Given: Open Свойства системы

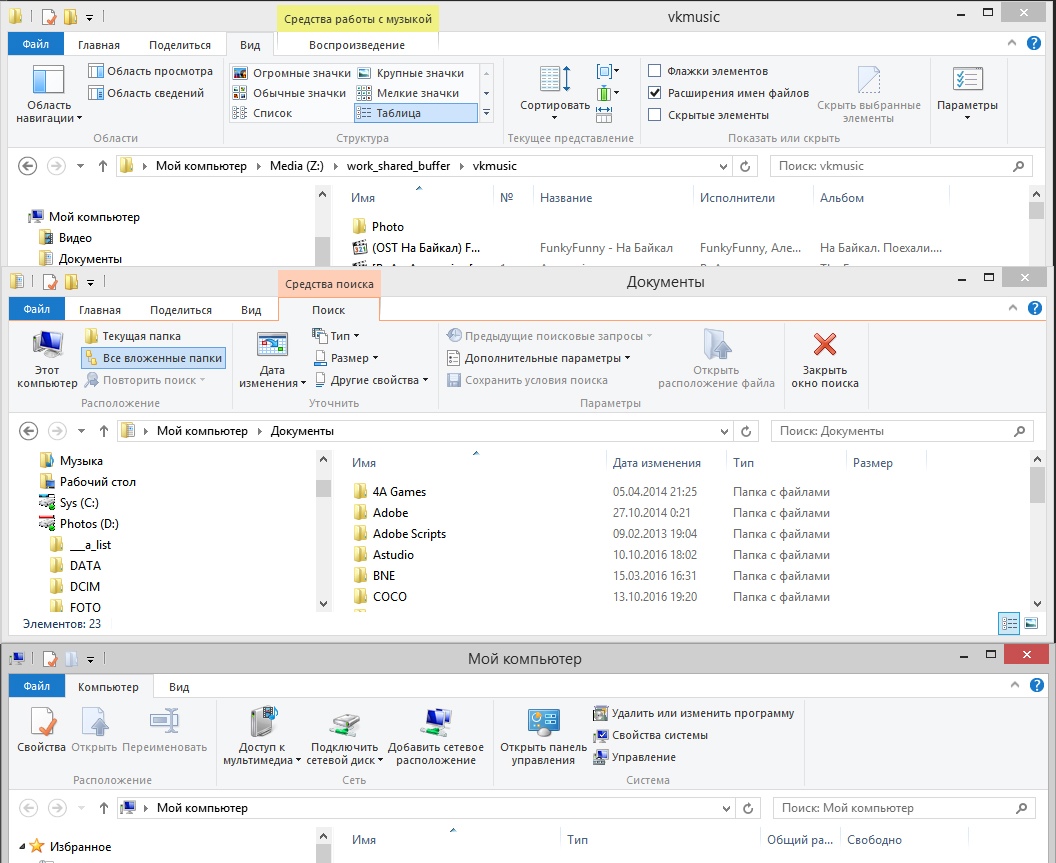Looking at the screenshot, I should (x=651, y=735).
